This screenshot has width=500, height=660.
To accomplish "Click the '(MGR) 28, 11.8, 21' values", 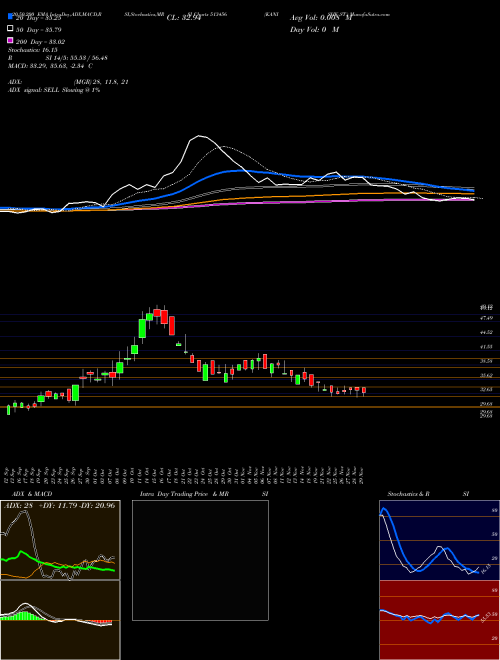I will click(x=101, y=82).
